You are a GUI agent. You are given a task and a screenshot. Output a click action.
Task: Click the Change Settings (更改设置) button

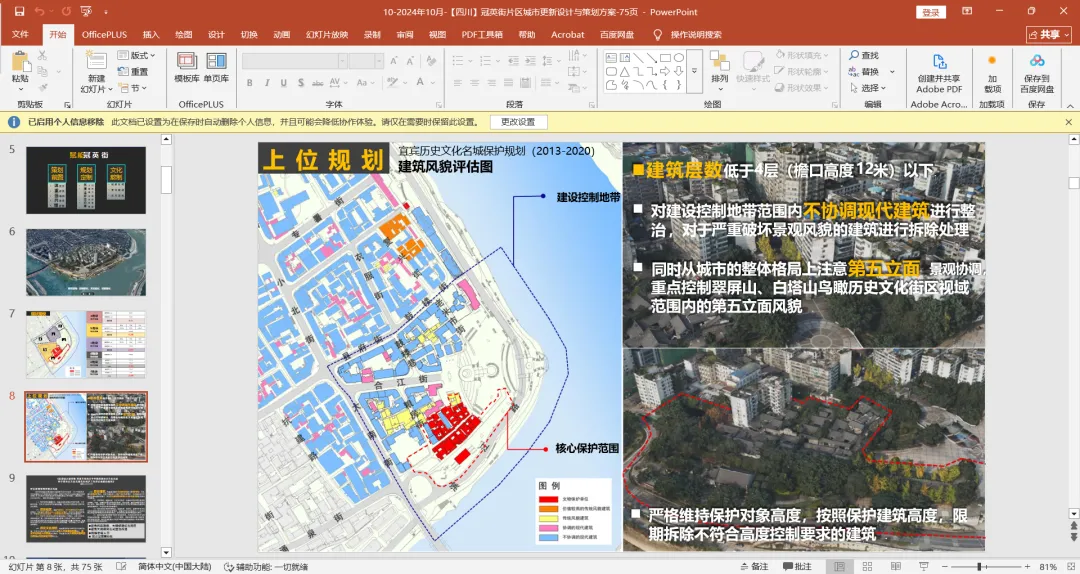pos(519,122)
